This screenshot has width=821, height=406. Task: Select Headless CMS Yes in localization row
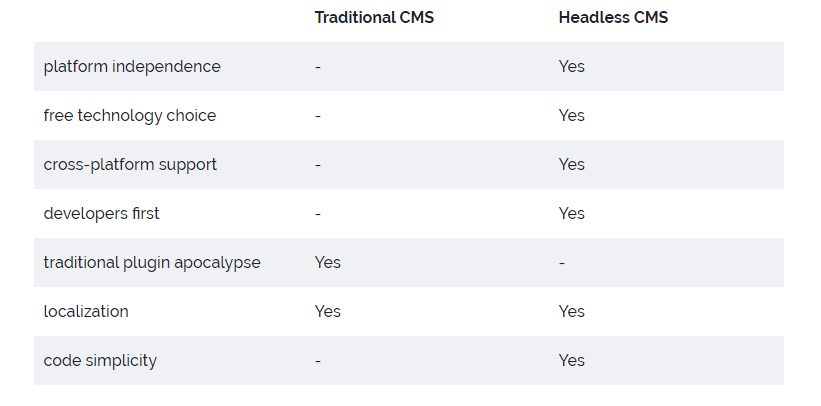pos(571,311)
